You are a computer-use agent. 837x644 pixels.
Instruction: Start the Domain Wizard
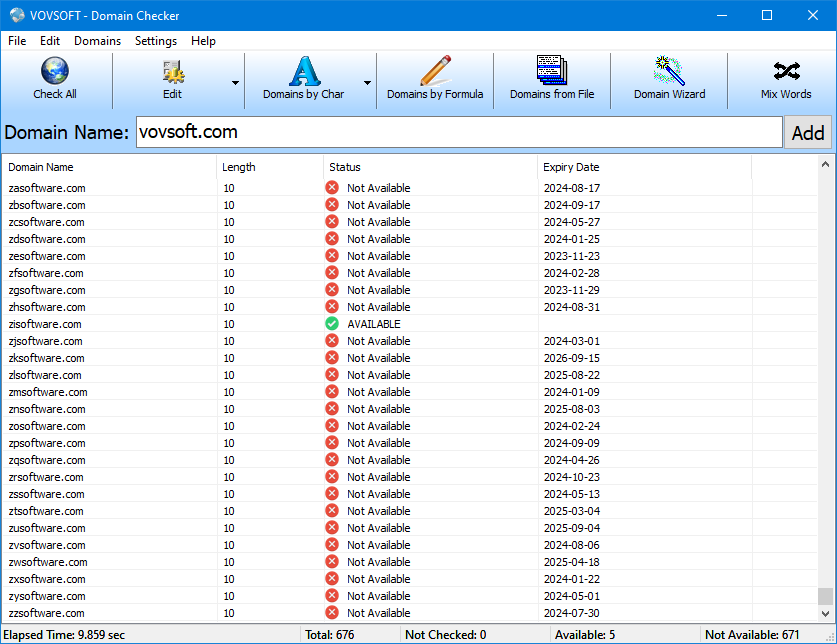pos(669,80)
